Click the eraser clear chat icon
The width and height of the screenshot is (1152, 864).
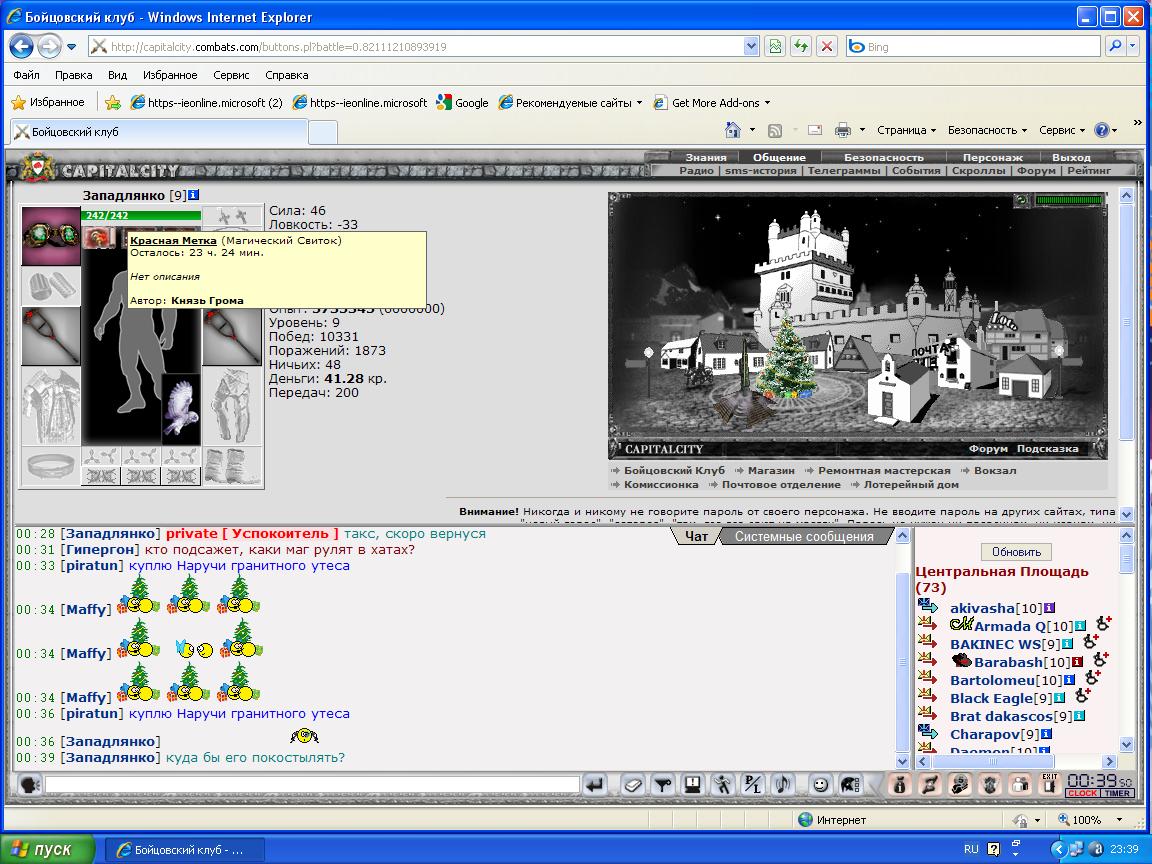coord(633,785)
